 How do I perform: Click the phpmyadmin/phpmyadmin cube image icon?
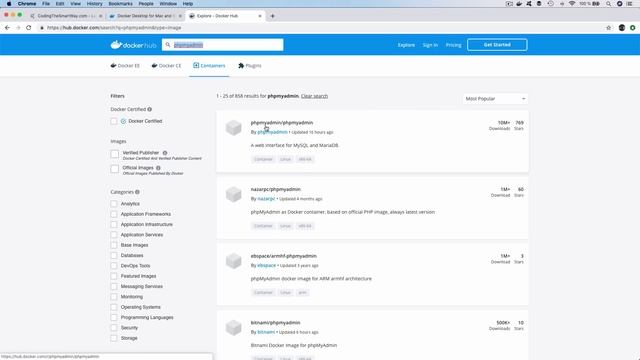point(233,128)
